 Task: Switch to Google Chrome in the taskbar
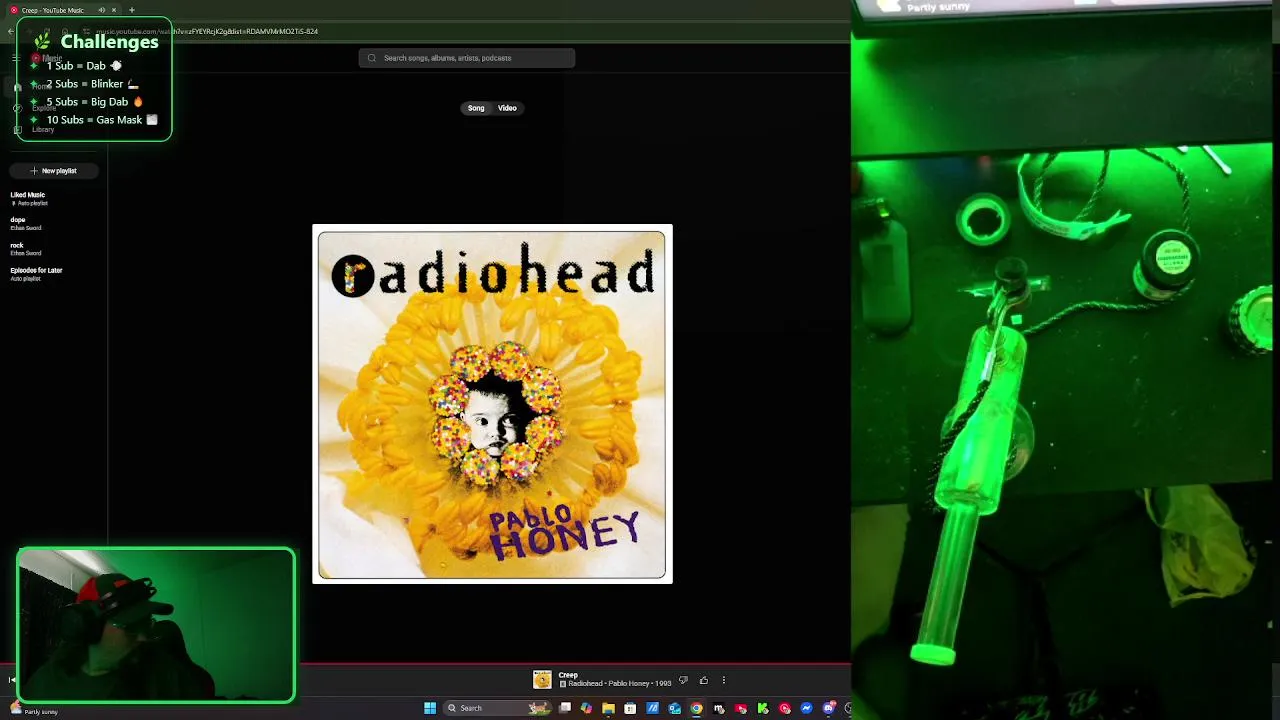[x=696, y=708]
